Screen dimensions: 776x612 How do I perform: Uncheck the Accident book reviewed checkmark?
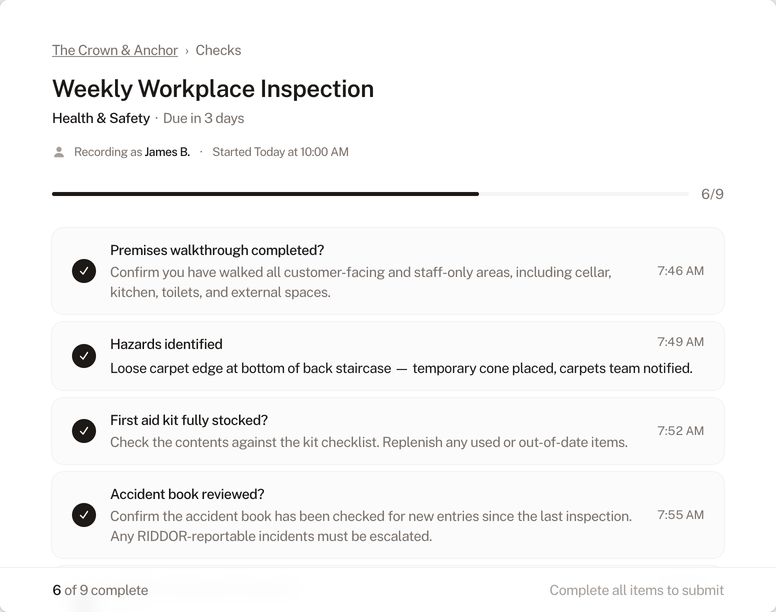coord(84,515)
